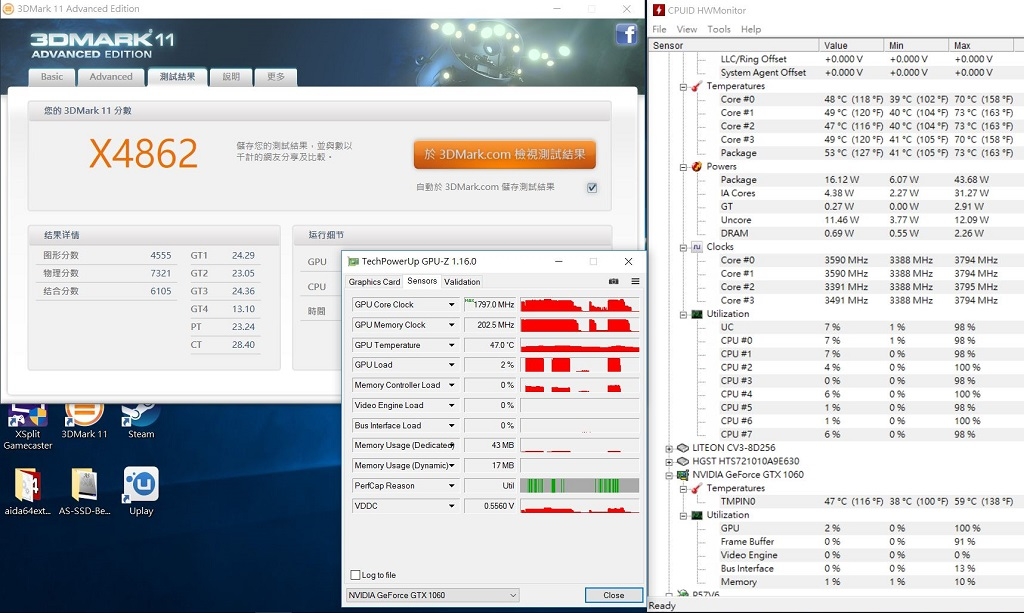This screenshot has width=1024, height=613.
Task: Click the GTX 1060 Utilization chip icon
Action: (697, 515)
